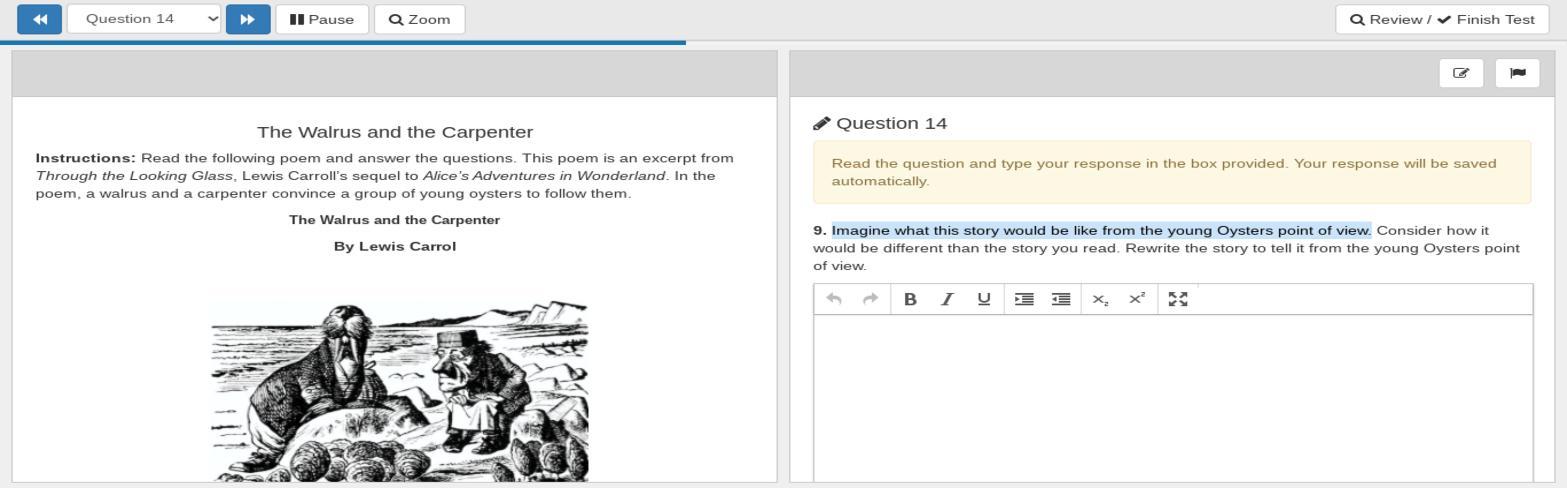Advance to next question with forward button
1567x488 pixels.
[x=248, y=19]
